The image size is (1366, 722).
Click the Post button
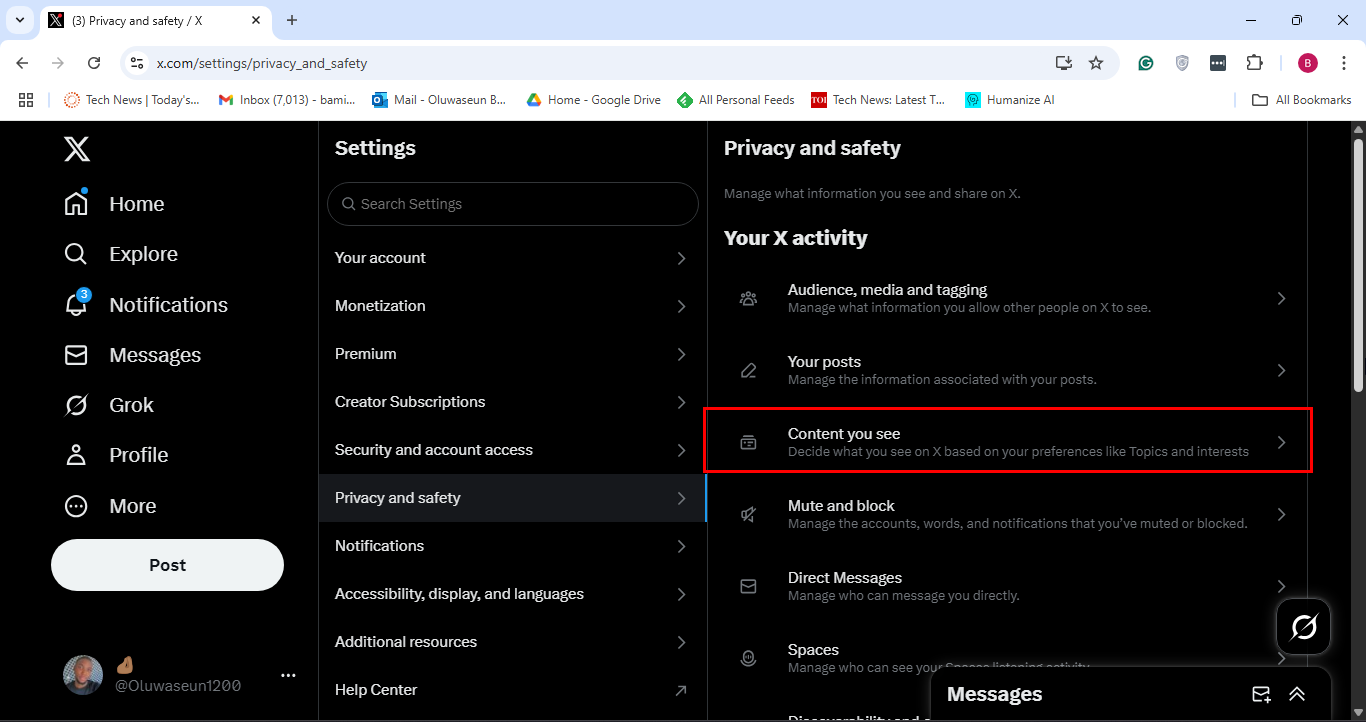point(167,565)
